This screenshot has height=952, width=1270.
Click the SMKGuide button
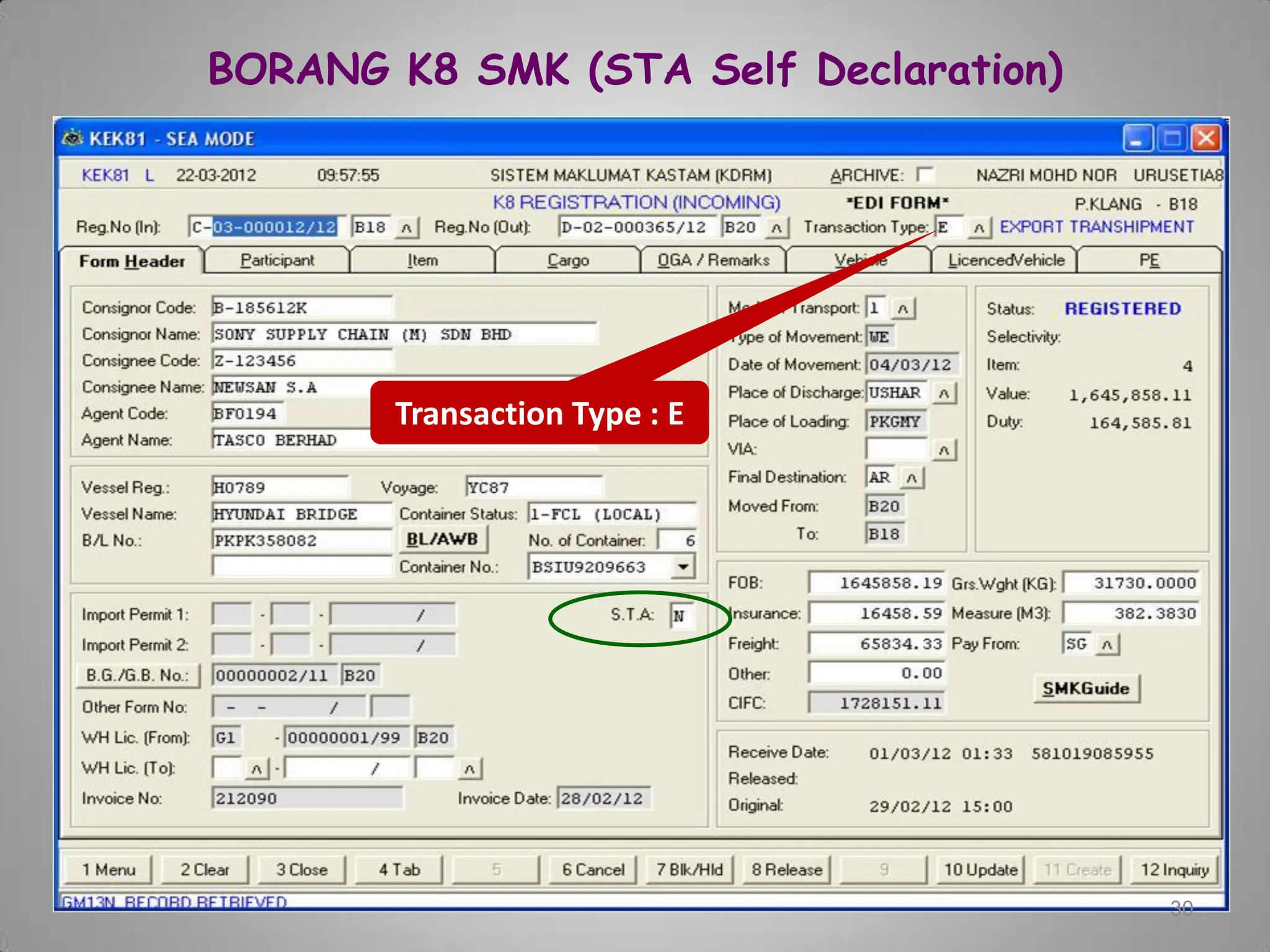click(1086, 689)
